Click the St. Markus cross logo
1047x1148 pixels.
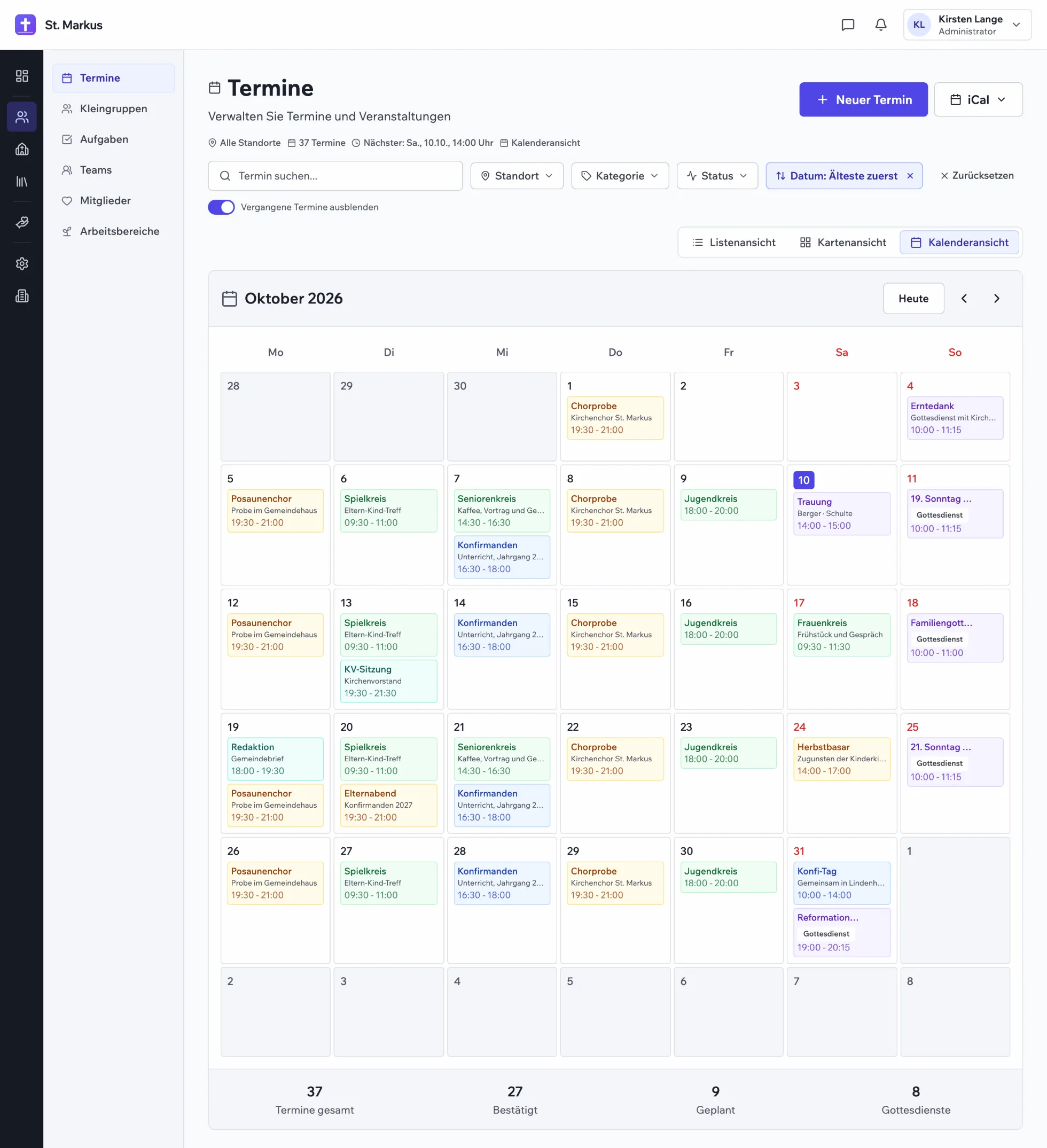[25, 25]
